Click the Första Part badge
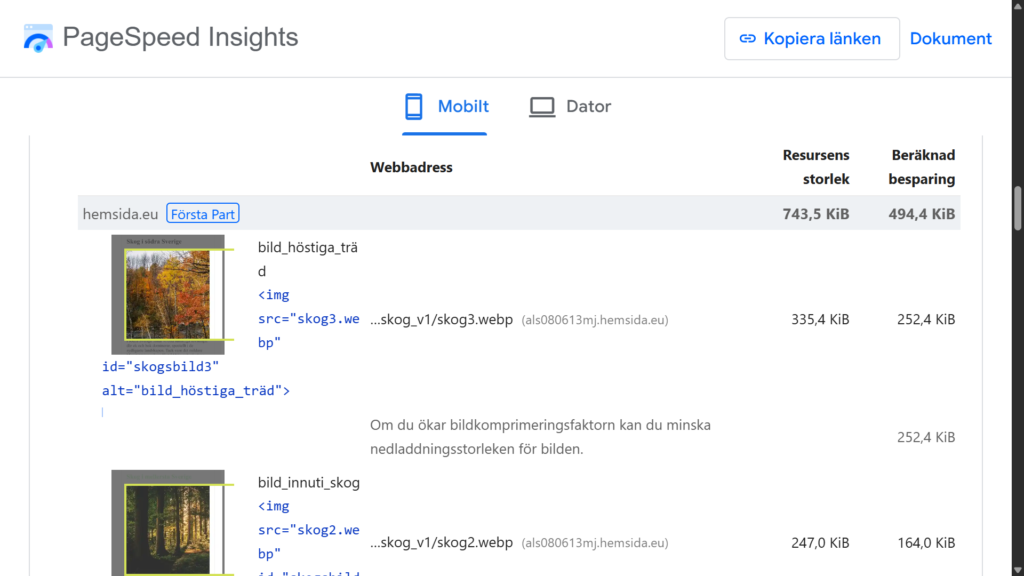Screen dimensions: 1024x576 (203, 214)
